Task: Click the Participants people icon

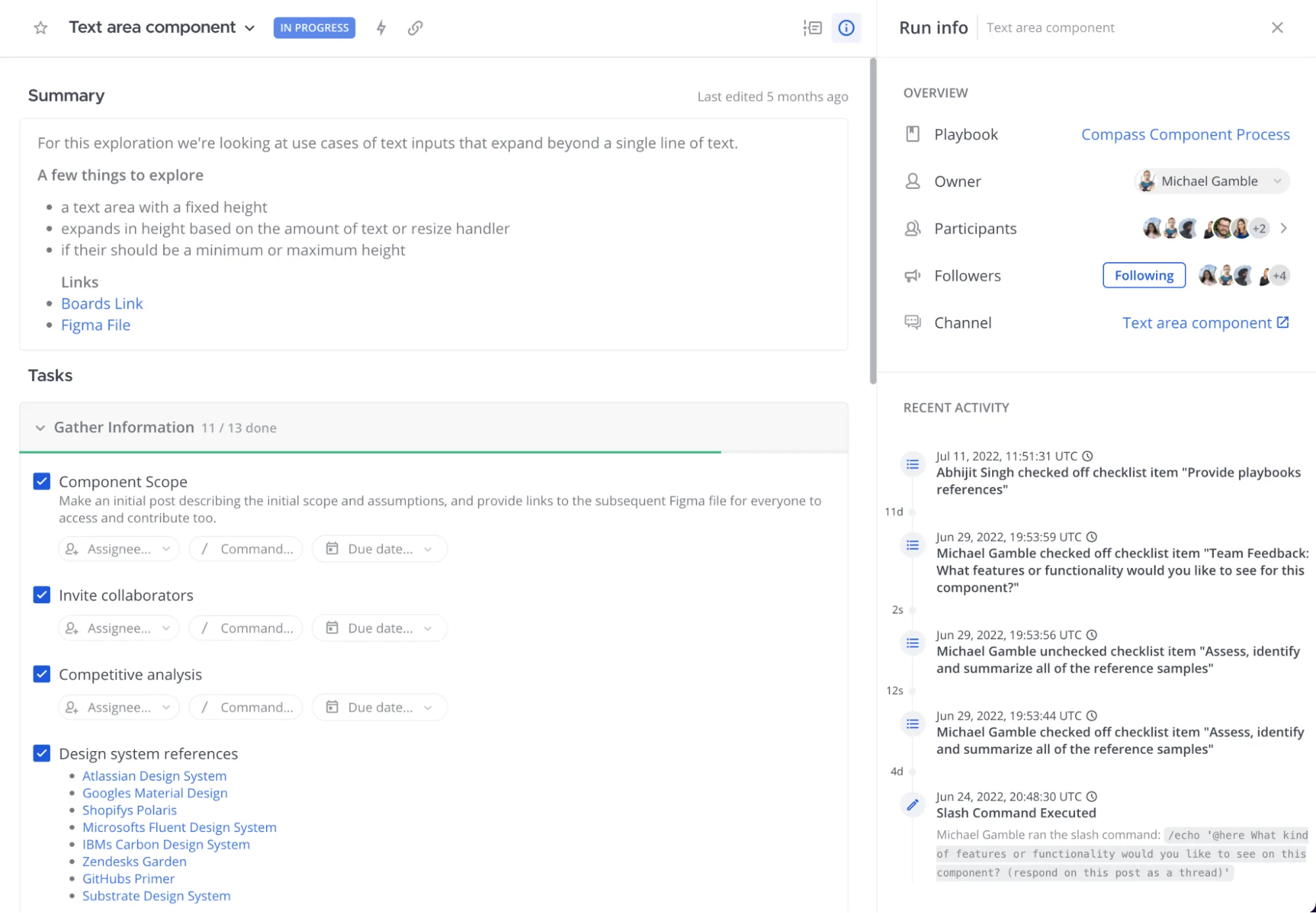Action: (x=912, y=228)
